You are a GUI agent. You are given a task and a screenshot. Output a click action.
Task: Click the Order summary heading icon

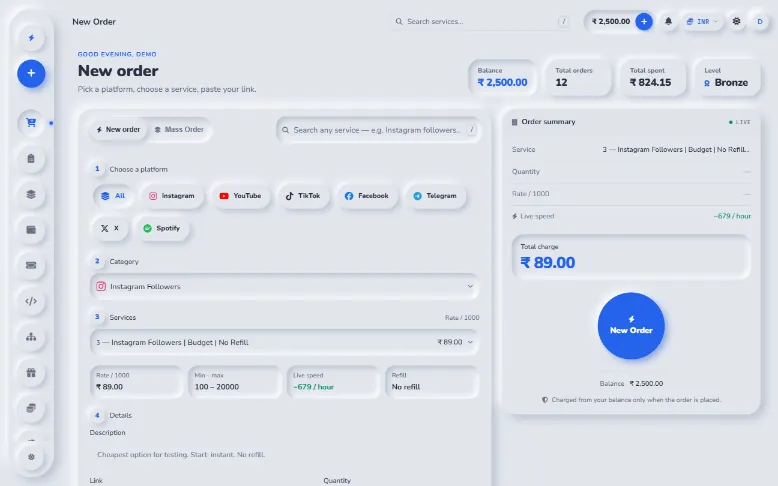(x=515, y=122)
